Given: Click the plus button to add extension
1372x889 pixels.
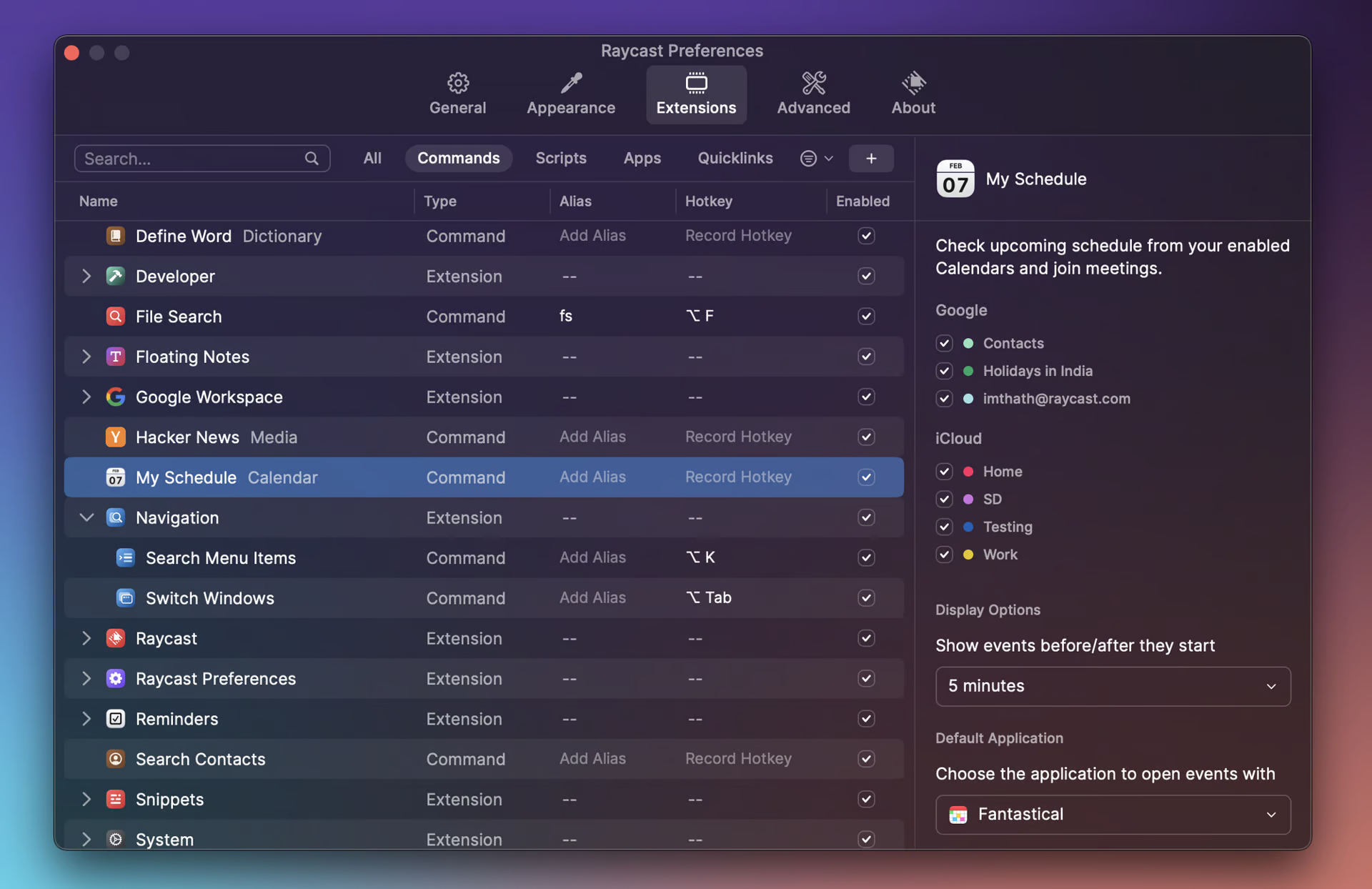Looking at the screenshot, I should pos(871,159).
